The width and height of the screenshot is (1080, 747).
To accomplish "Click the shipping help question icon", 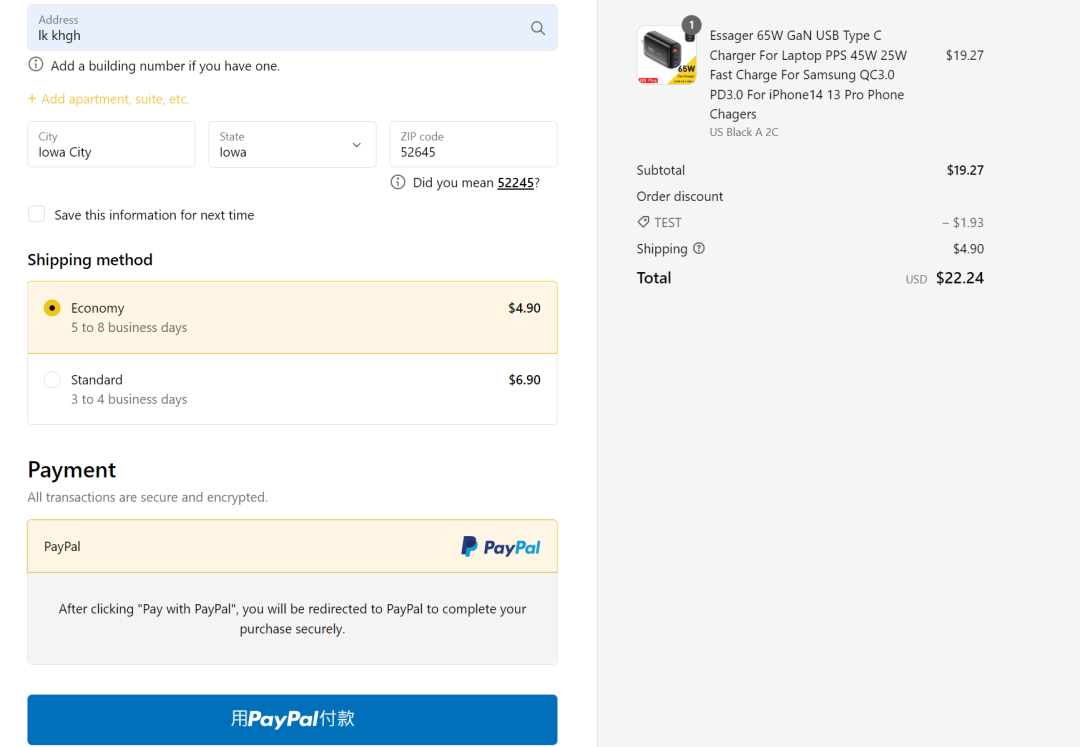I will point(699,248).
